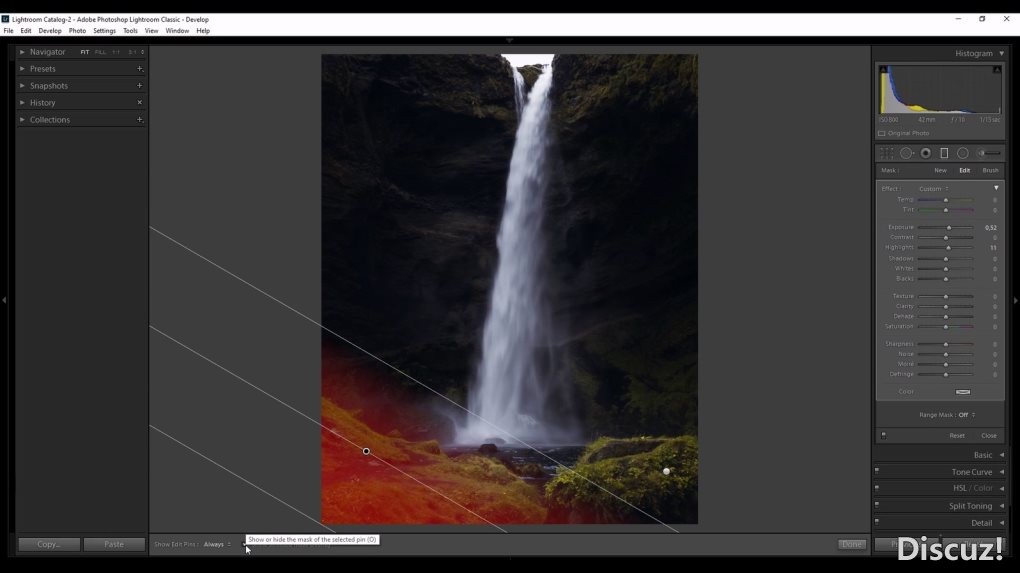
Task: Click the Lightroom app icon in title bar
Action: (5, 20)
